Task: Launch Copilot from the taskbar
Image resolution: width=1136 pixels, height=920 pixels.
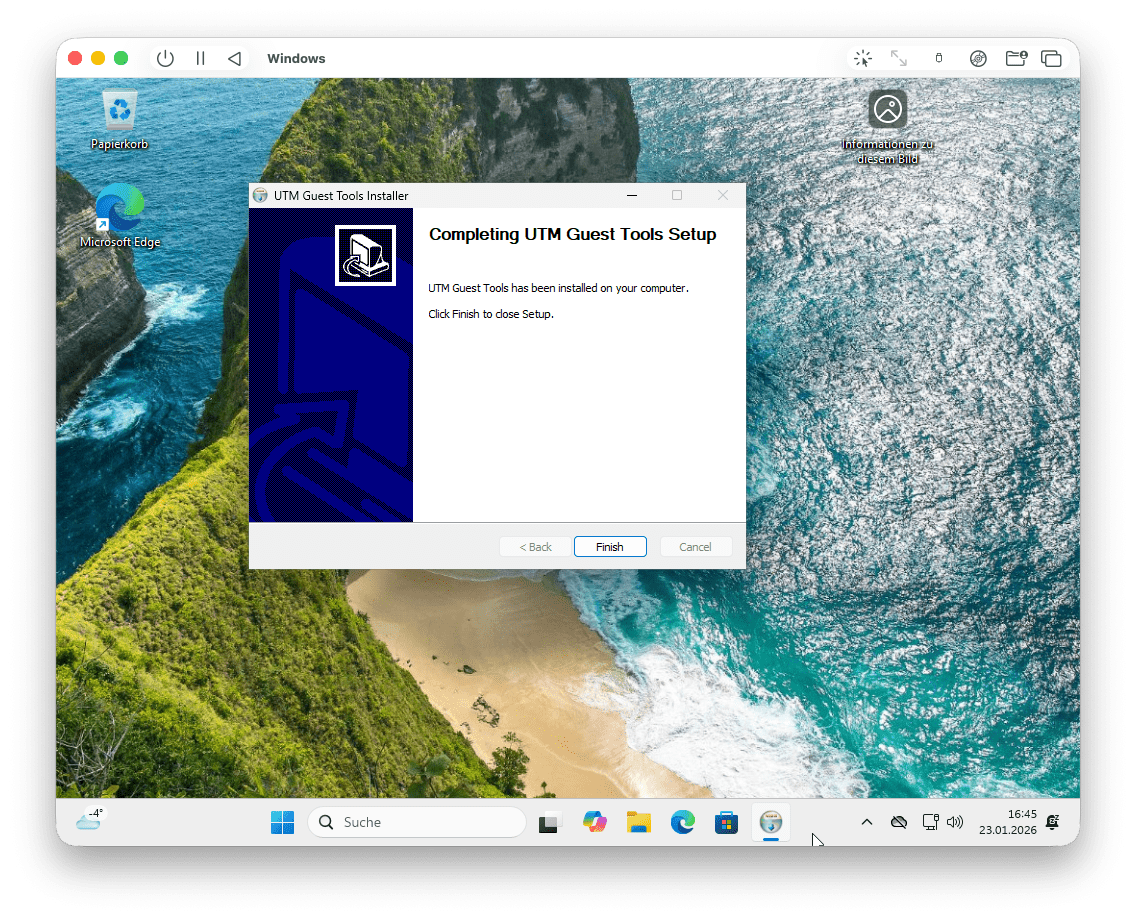Action: point(595,822)
